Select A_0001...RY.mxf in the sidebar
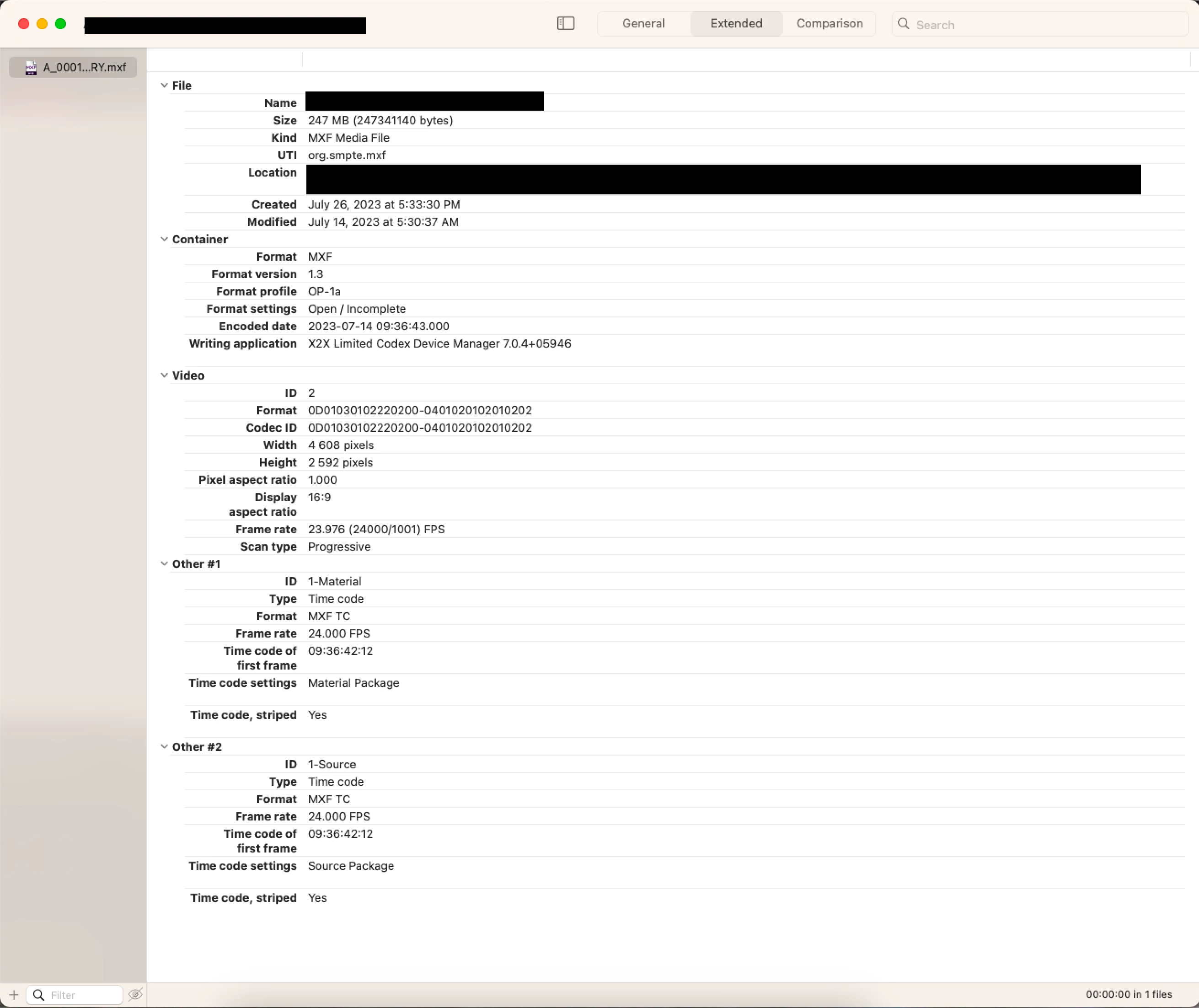The image size is (1199, 1008). 84,67
